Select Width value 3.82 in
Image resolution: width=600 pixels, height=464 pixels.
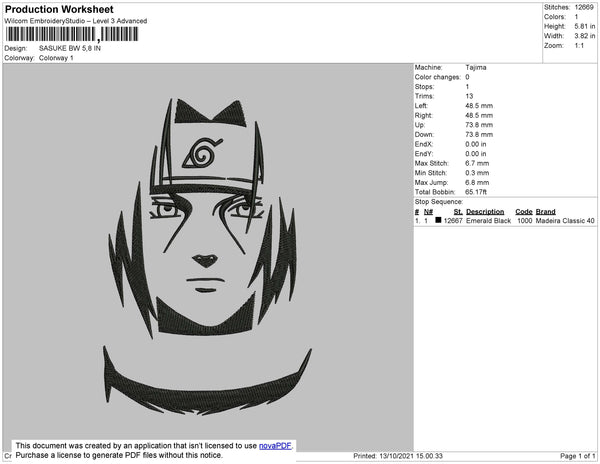[585, 36]
